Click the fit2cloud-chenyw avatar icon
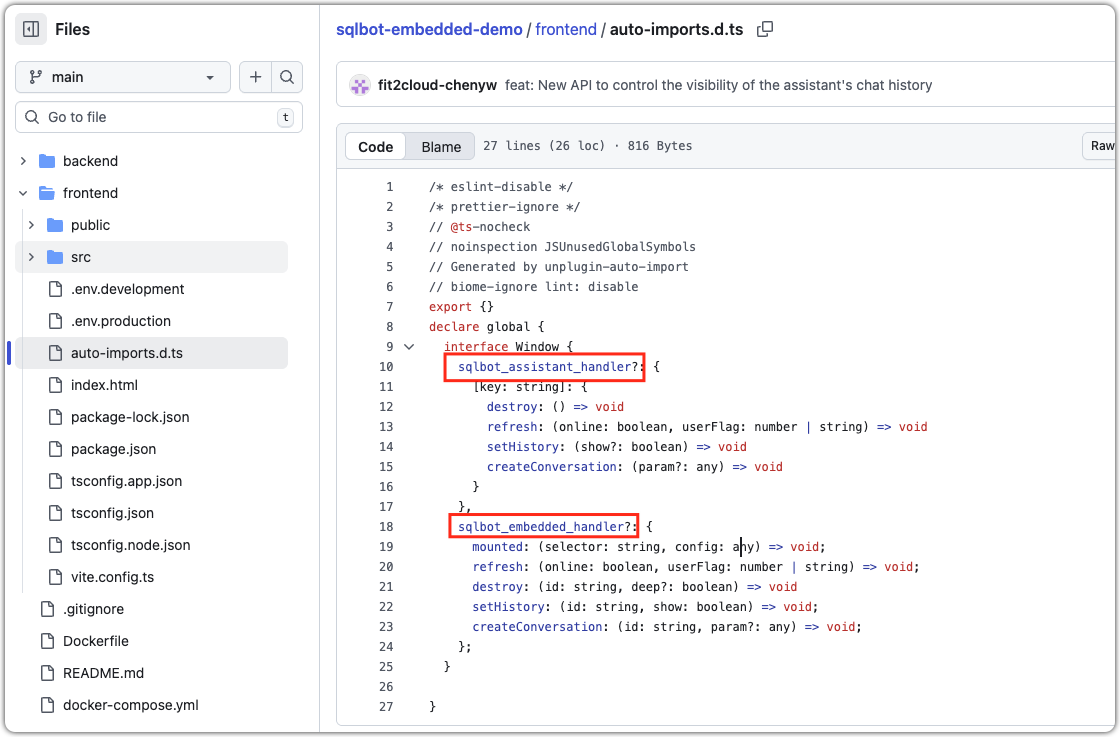Screen dimensions: 1120x737 360,86
